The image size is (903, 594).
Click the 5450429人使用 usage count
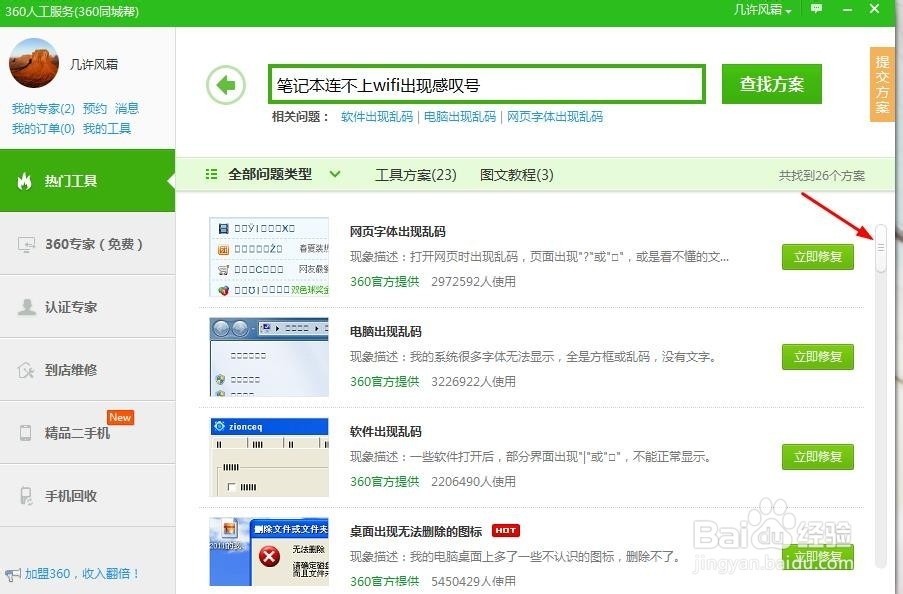[473, 581]
